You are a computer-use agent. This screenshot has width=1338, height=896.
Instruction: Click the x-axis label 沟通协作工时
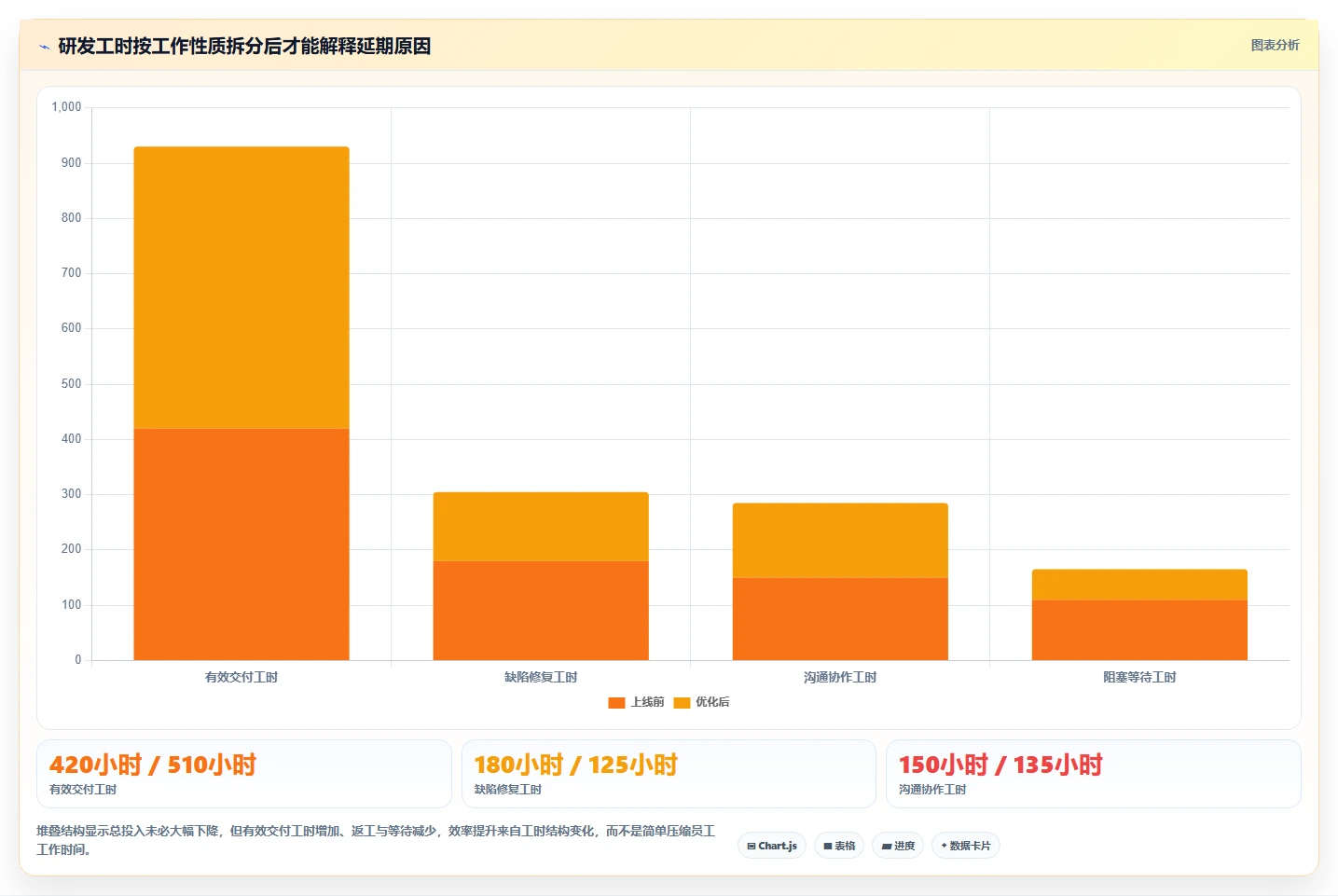click(840, 678)
